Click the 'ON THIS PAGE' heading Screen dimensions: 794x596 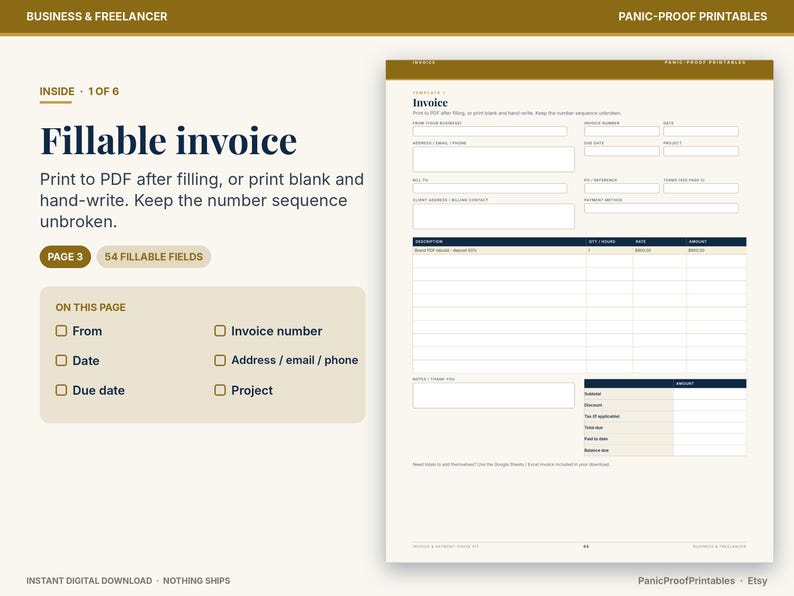[x=91, y=307]
